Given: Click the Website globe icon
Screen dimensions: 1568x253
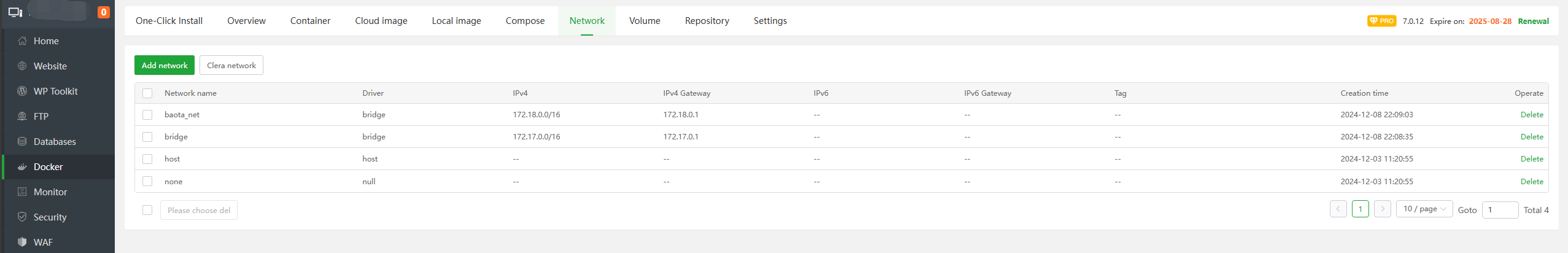Looking at the screenshot, I should (x=22, y=66).
